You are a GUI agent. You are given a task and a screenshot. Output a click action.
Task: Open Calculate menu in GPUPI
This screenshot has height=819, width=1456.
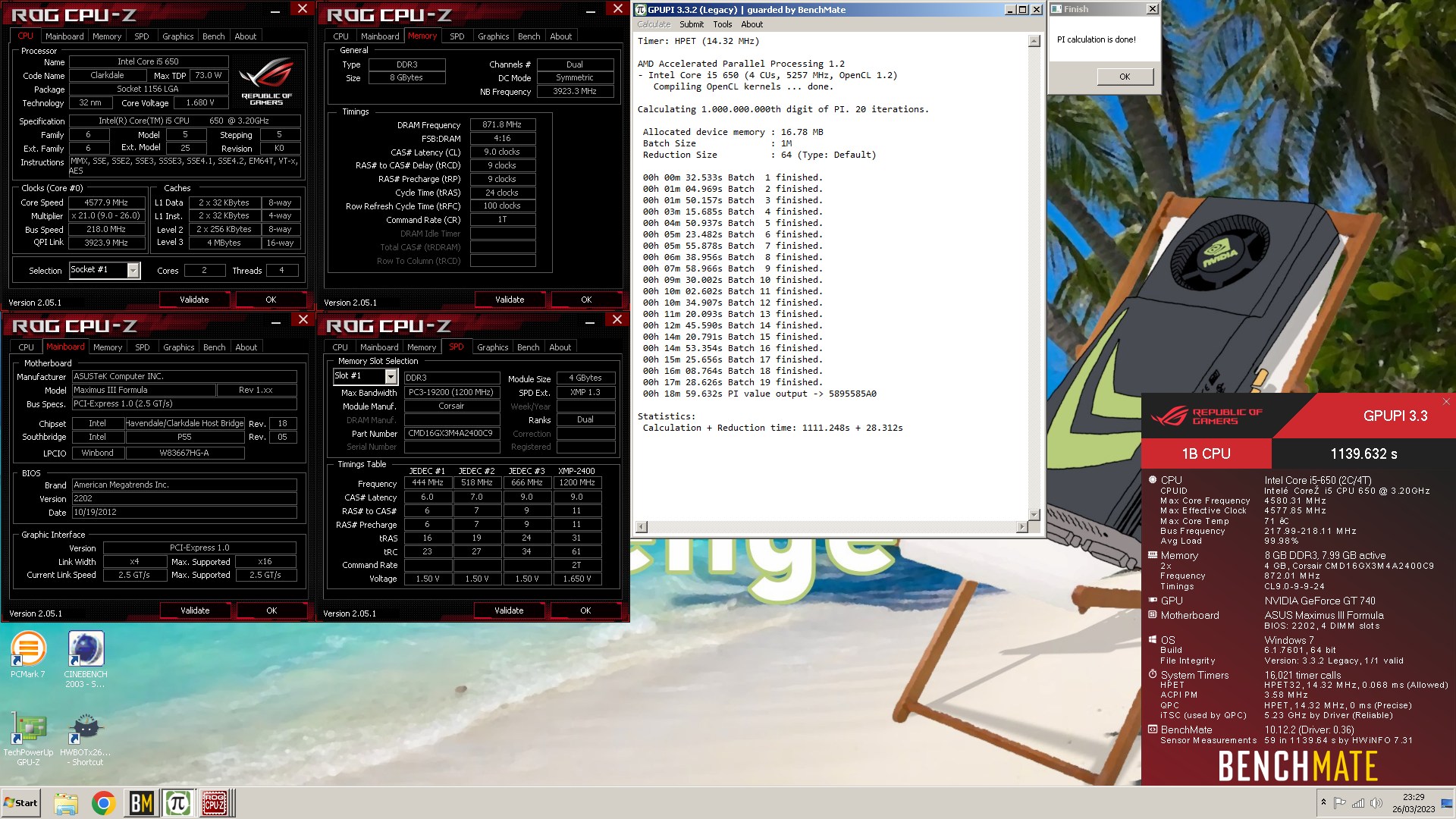[654, 24]
